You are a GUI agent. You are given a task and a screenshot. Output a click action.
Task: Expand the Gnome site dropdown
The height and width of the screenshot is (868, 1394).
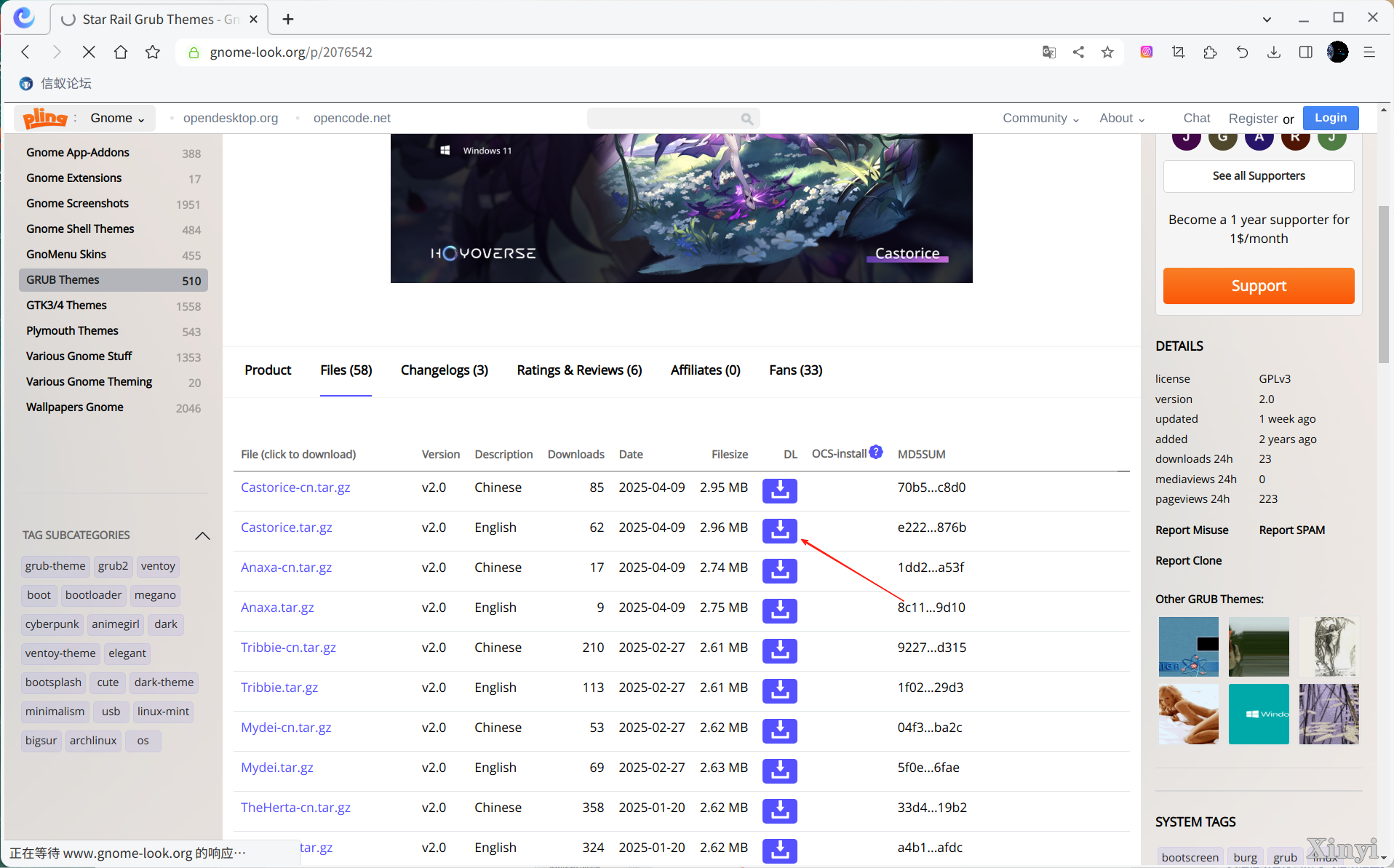pos(117,118)
